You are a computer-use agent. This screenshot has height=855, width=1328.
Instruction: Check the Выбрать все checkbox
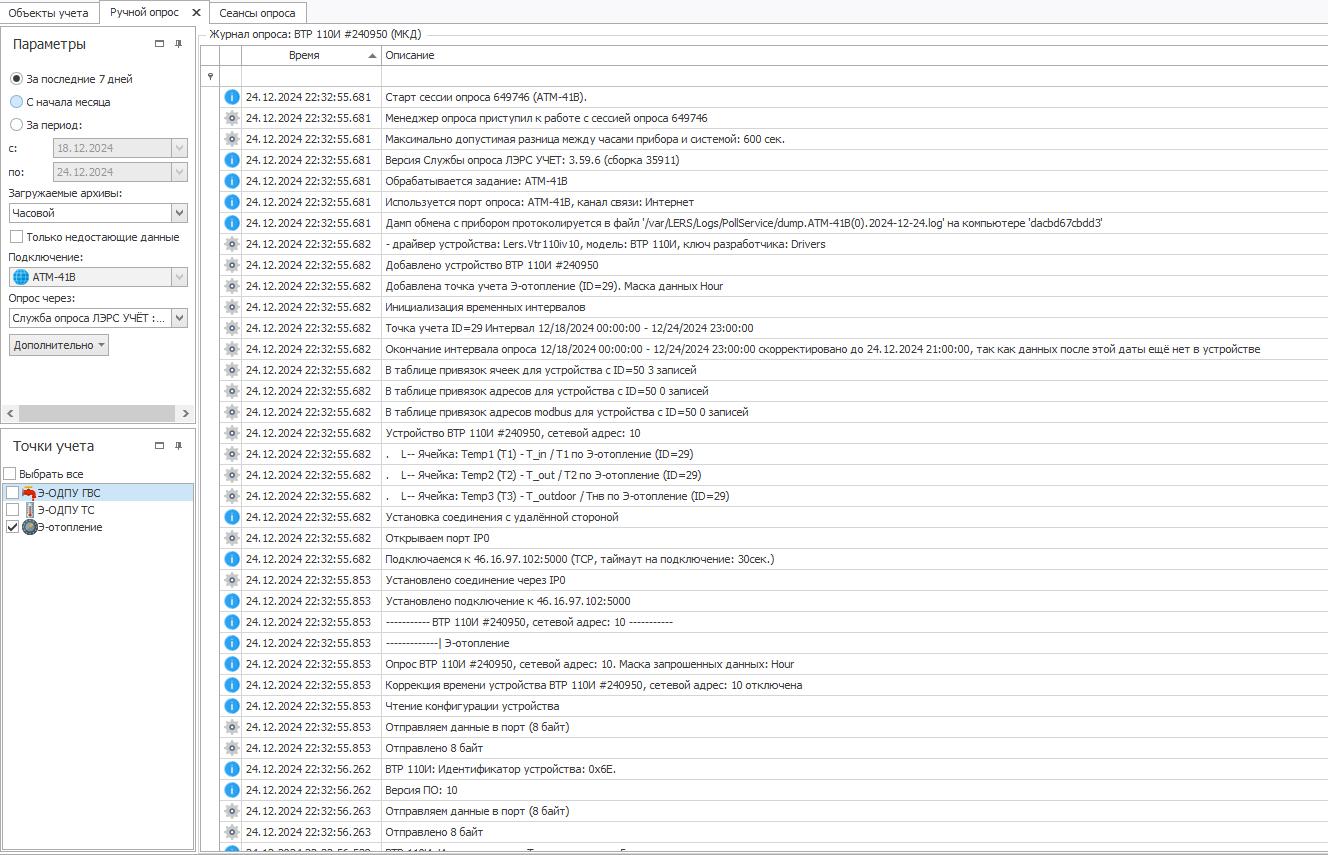pos(10,474)
